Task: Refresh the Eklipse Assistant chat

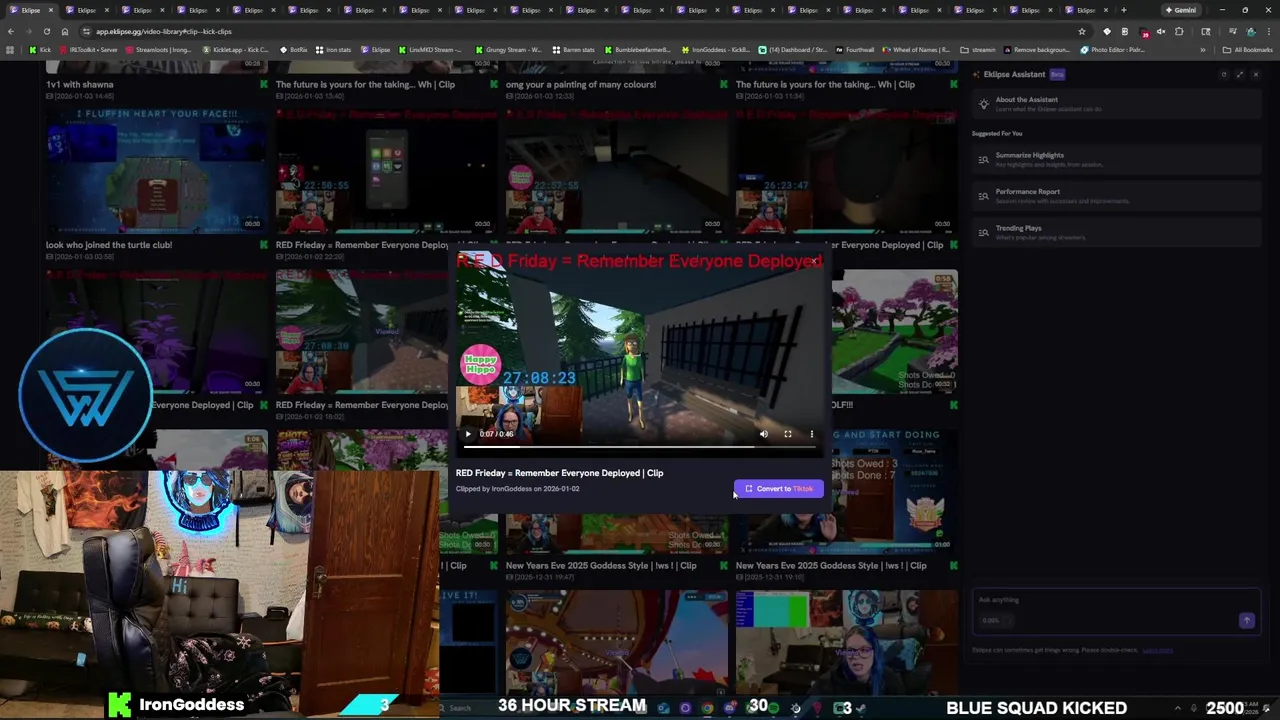Action: tap(1223, 74)
